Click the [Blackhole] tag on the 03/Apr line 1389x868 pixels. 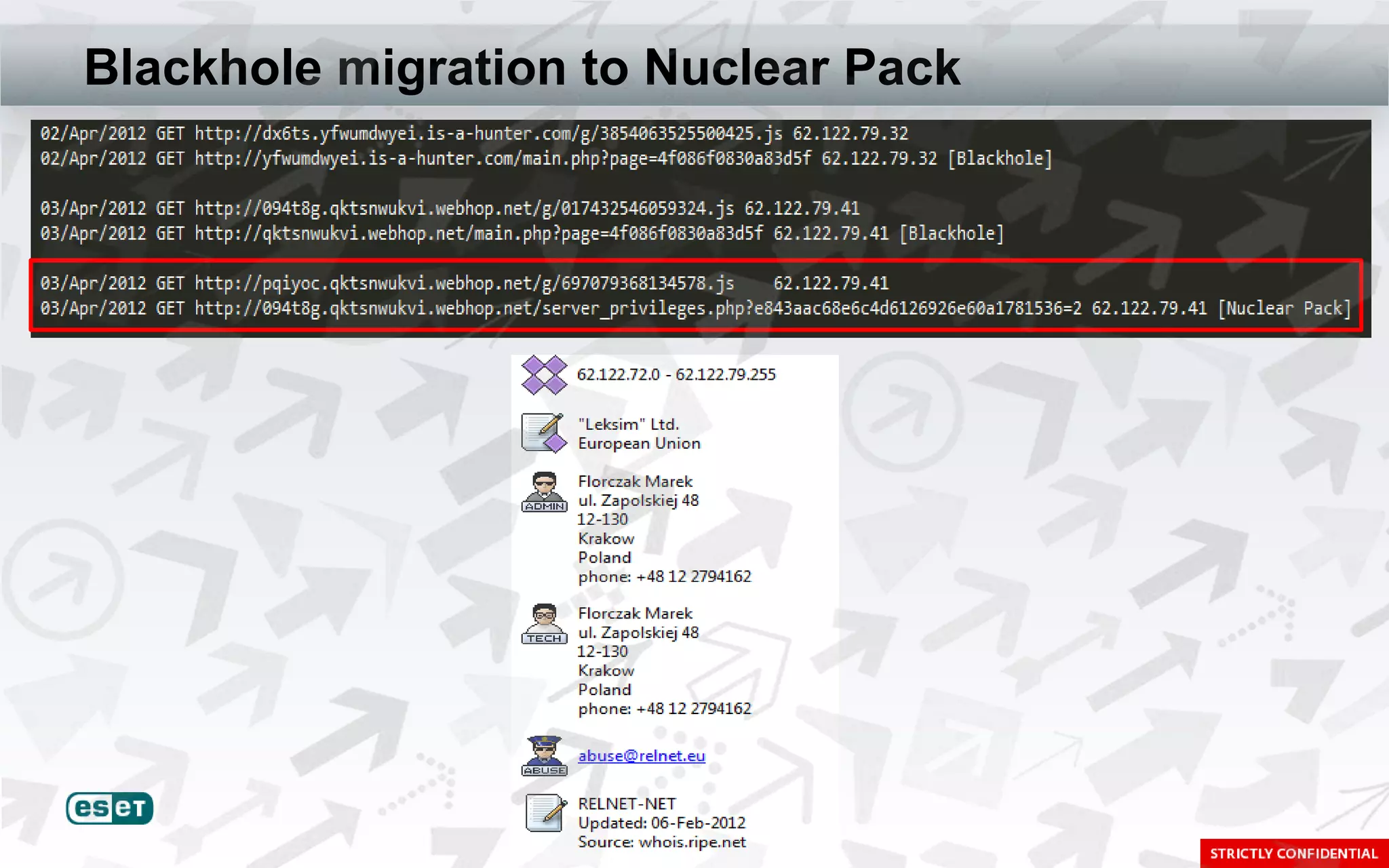pos(952,233)
